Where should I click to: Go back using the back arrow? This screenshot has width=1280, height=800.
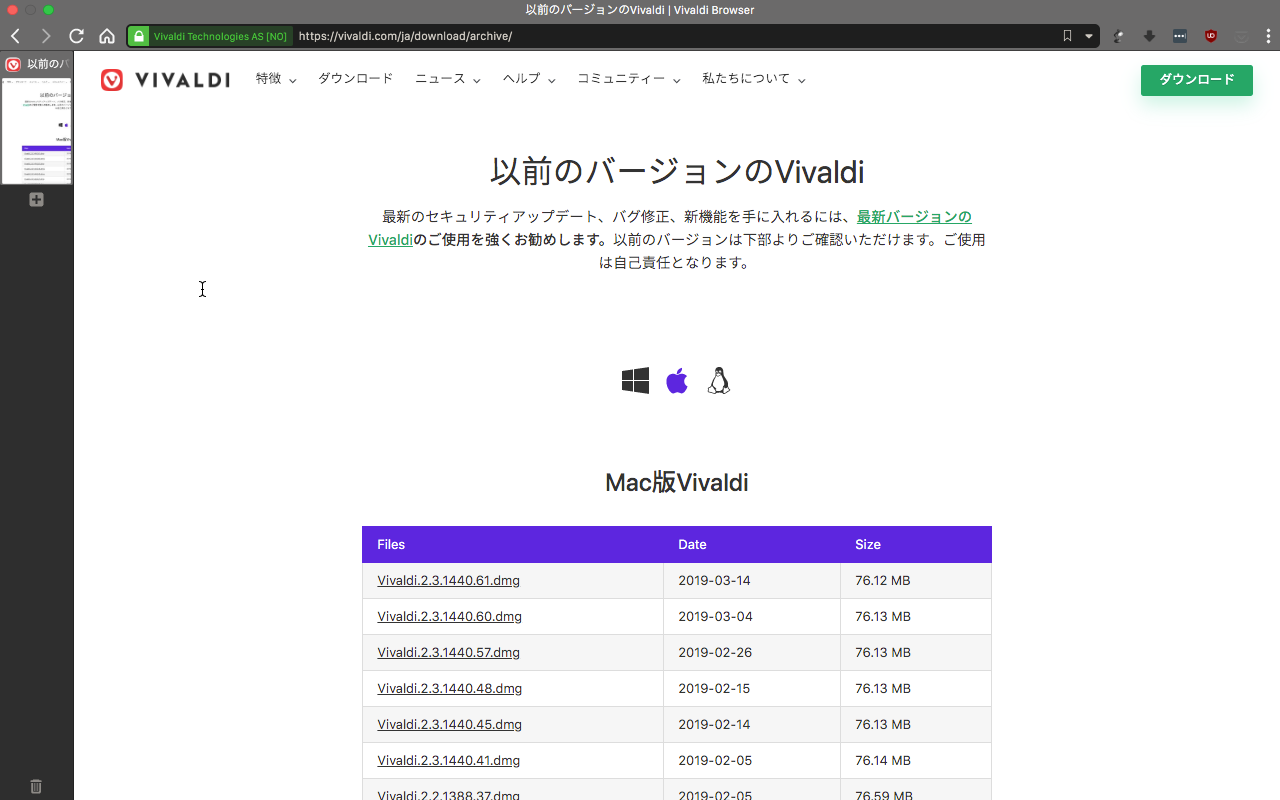pos(15,36)
